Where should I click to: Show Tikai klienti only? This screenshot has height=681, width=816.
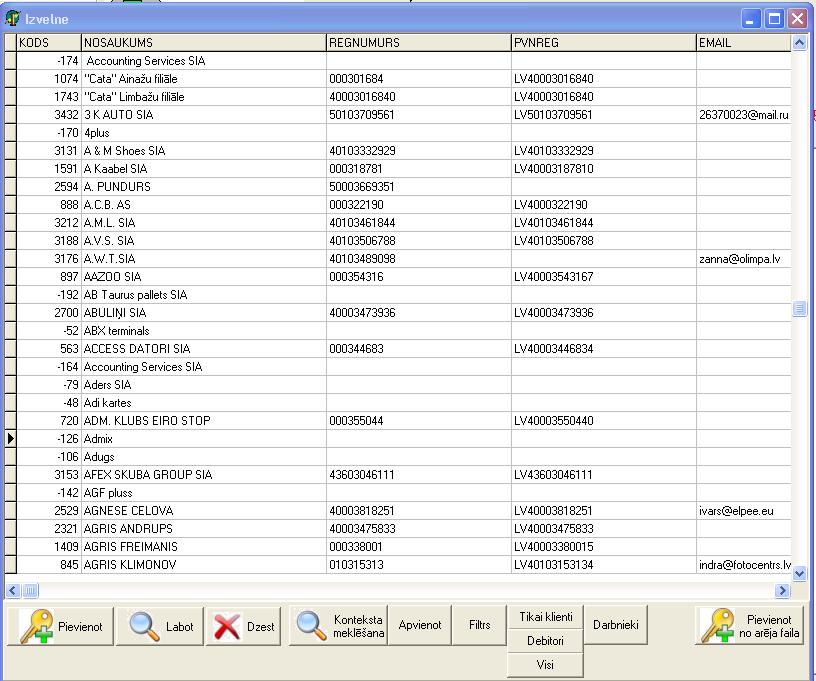[x=545, y=617]
